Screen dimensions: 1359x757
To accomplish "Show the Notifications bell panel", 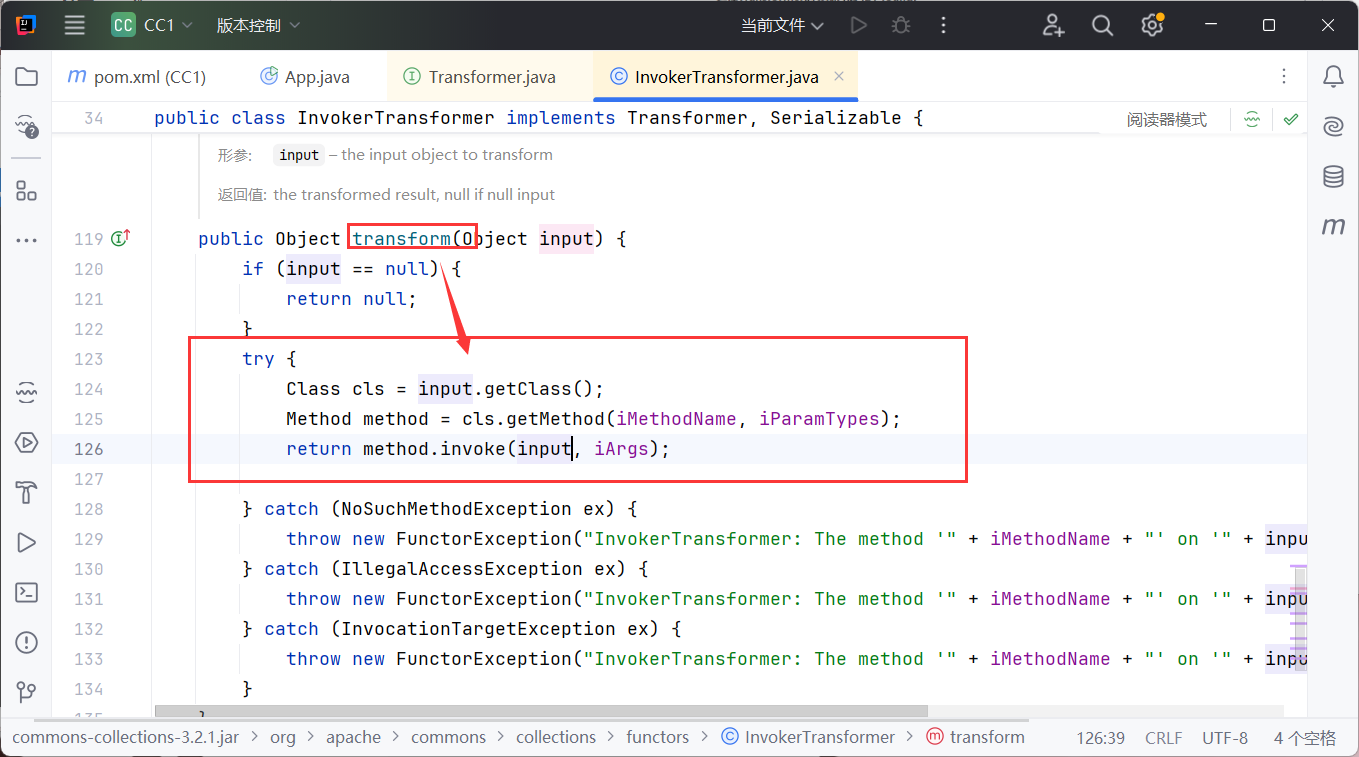I will tap(1333, 77).
